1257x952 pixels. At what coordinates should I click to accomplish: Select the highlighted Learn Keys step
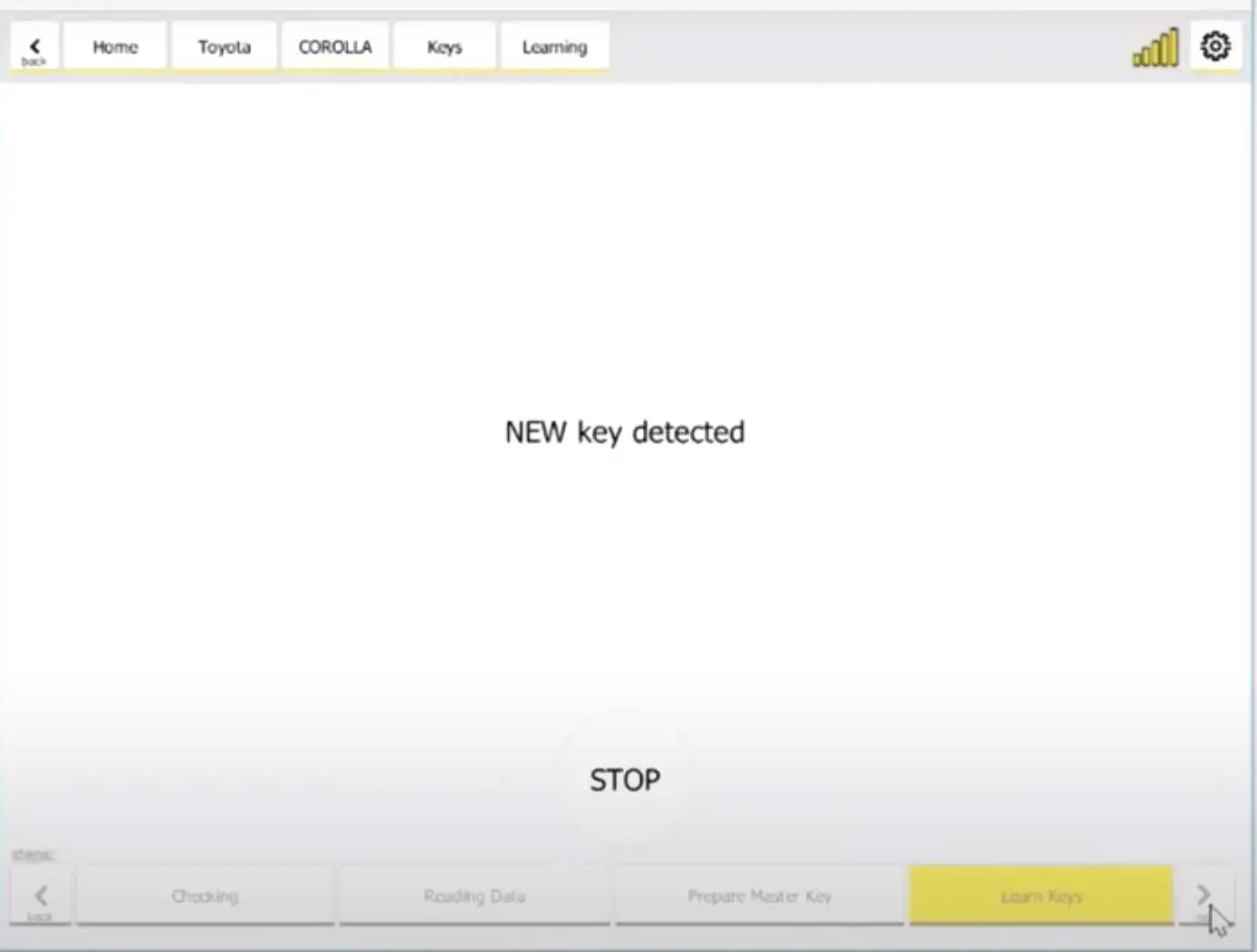pos(1041,897)
